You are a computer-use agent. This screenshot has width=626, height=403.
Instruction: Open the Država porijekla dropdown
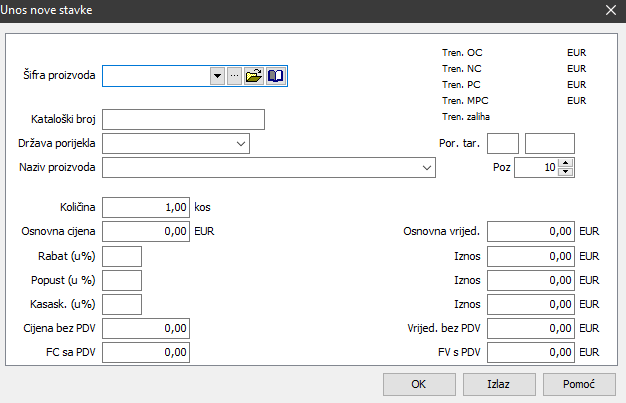point(241,144)
